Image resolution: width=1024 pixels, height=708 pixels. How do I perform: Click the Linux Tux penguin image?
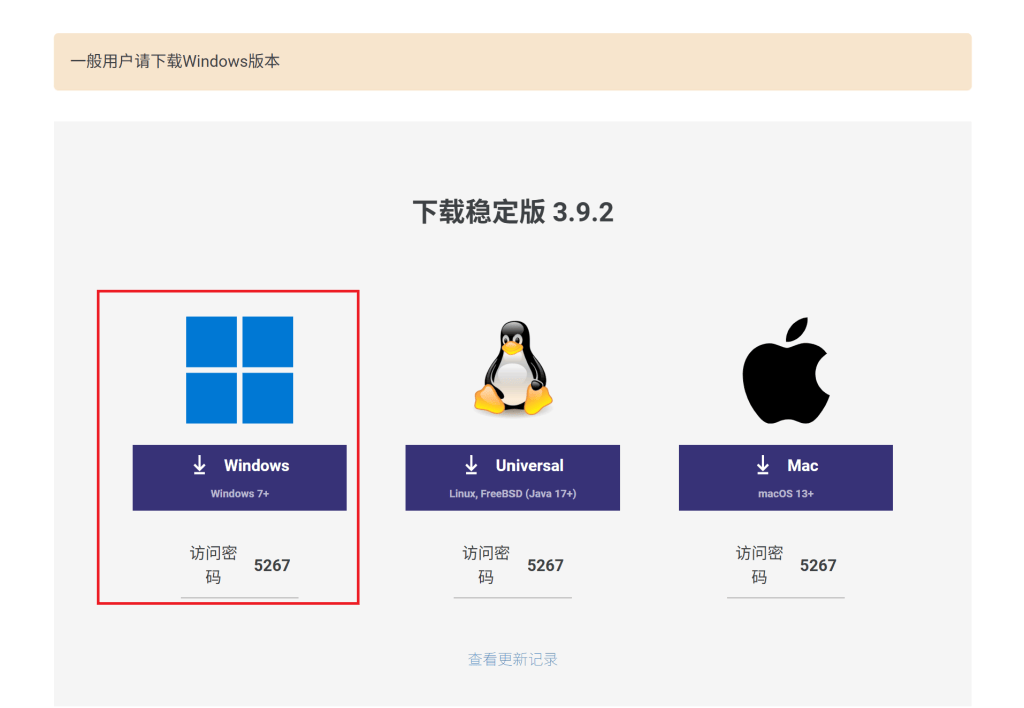point(512,369)
